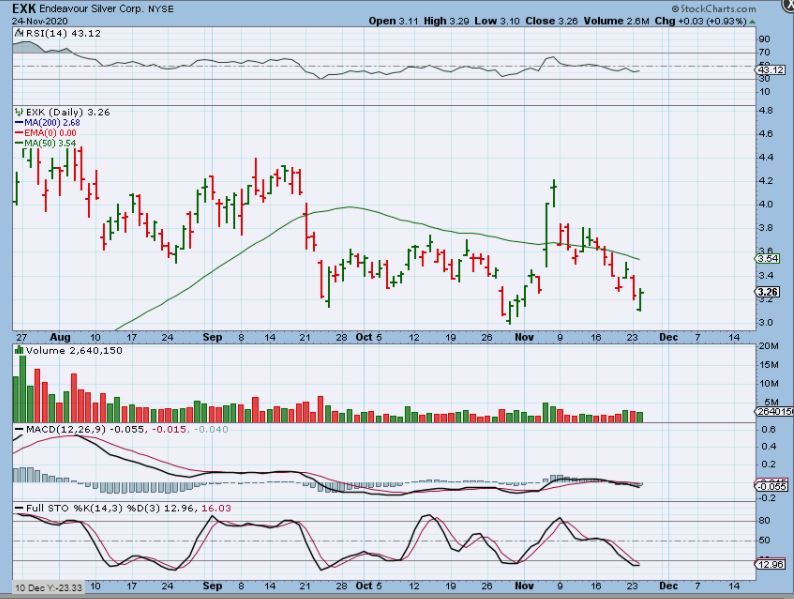Image resolution: width=794 pixels, height=599 pixels.
Task: Click the Volume legend bar icon
Action: [19, 350]
